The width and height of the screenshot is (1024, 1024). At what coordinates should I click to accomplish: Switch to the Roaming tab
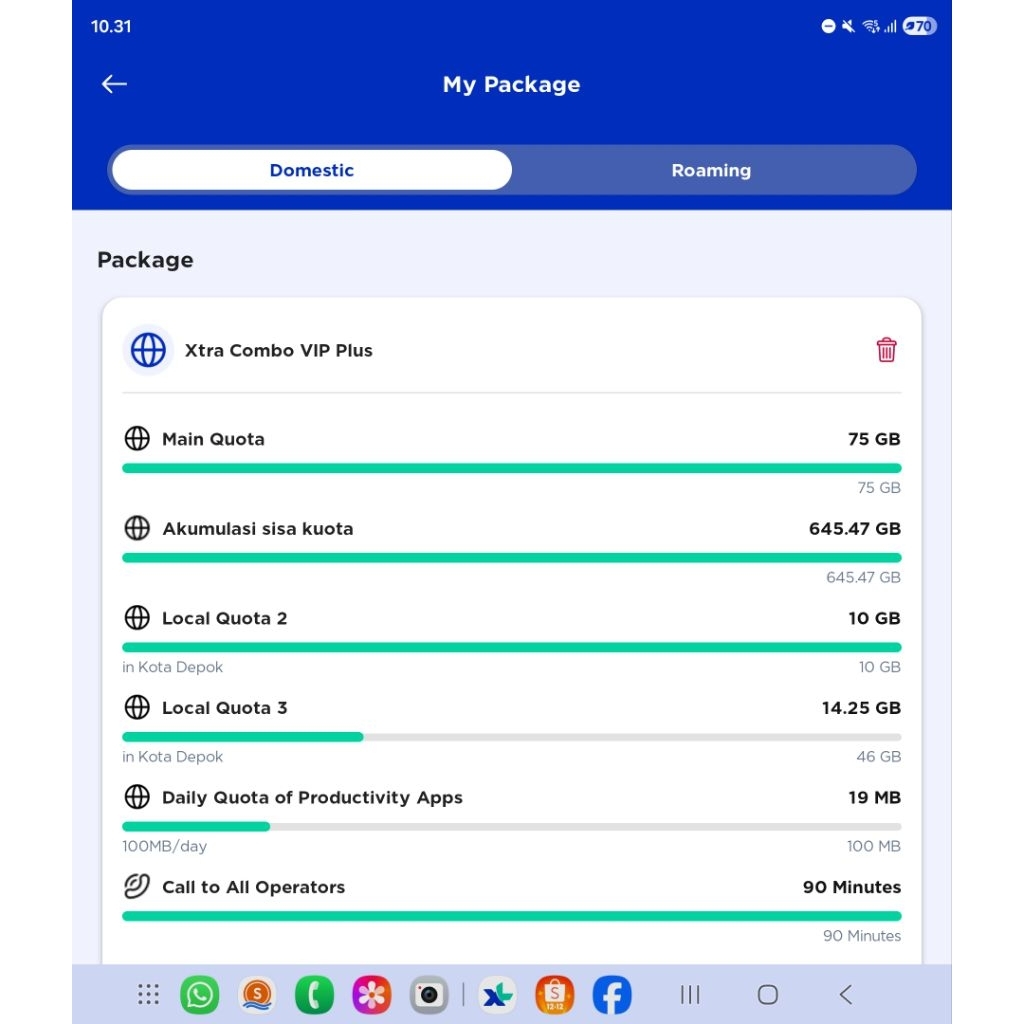pyautogui.click(x=711, y=170)
